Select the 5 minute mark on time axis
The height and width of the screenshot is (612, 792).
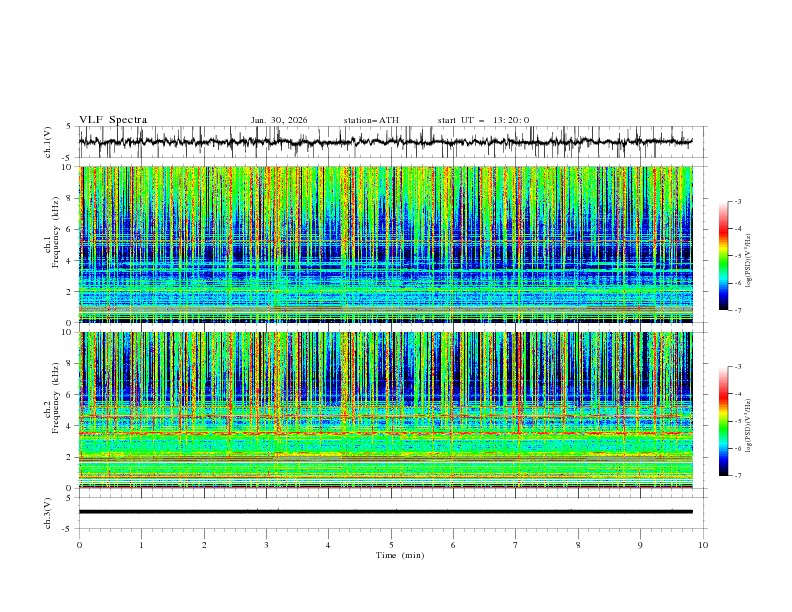(391, 545)
